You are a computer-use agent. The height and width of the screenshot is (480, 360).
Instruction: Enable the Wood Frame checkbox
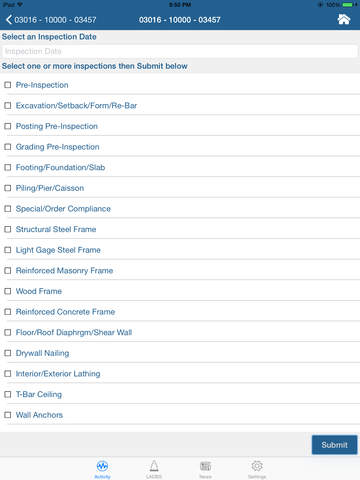coord(8,291)
